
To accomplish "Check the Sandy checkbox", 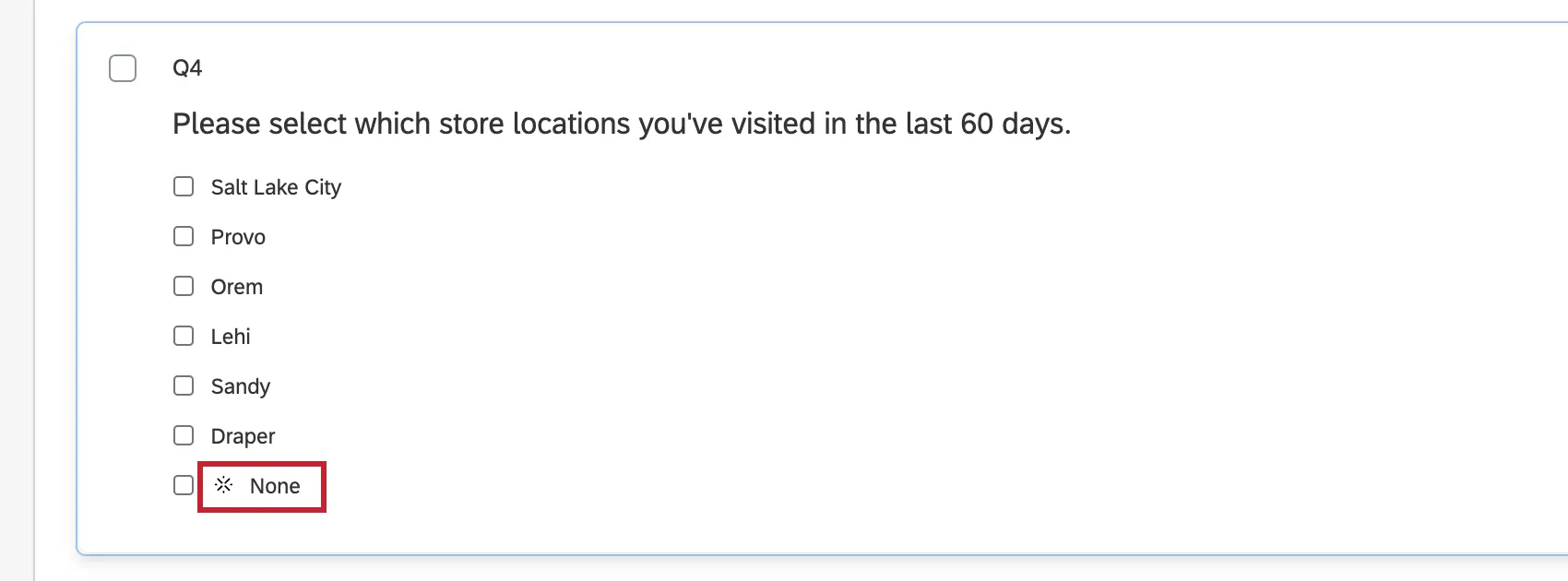I will click(183, 385).
